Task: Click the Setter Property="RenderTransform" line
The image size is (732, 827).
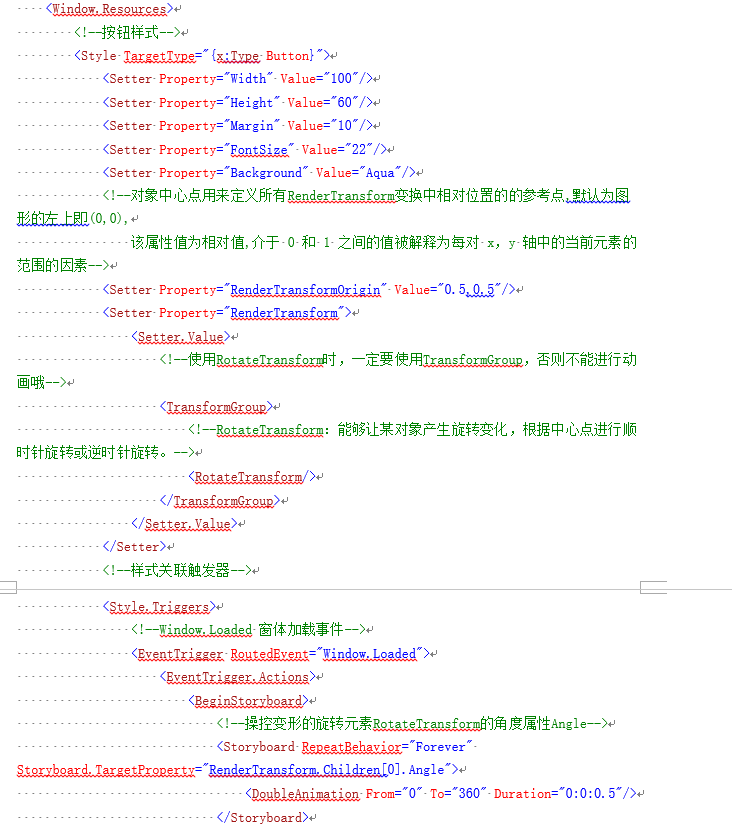Action: [227, 313]
